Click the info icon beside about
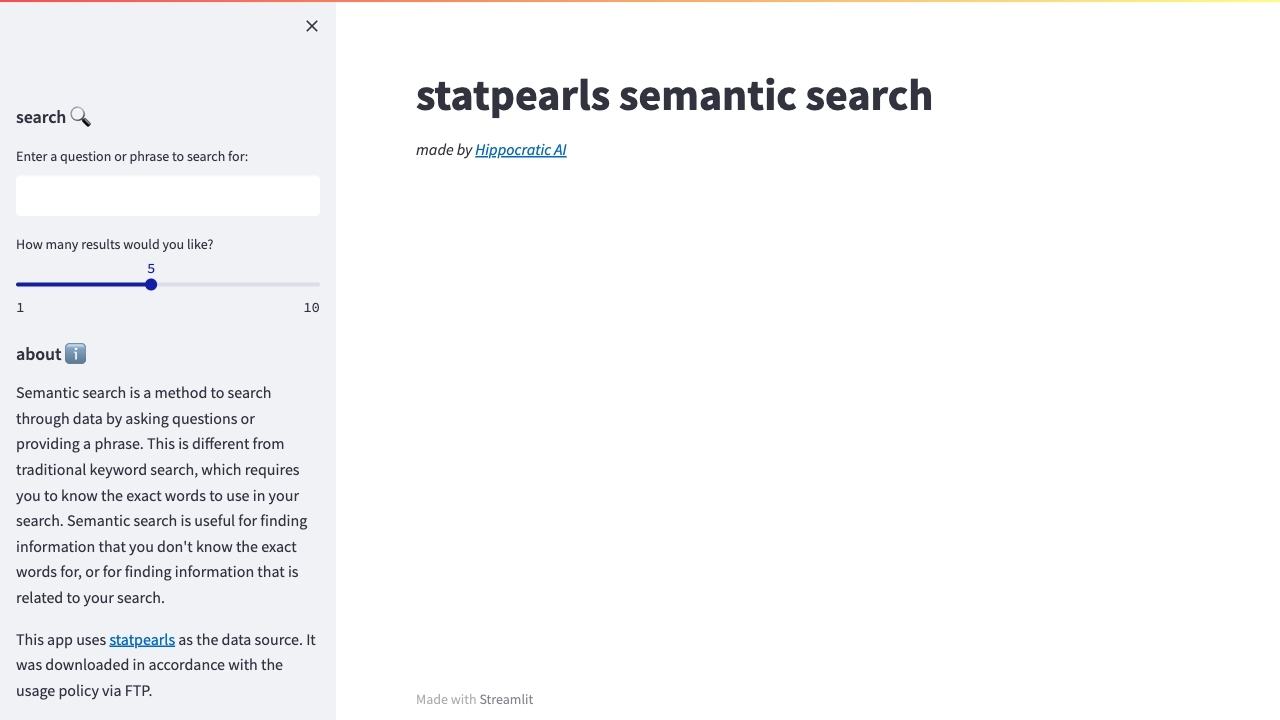The image size is (1280, 720). tap(75, 354)
